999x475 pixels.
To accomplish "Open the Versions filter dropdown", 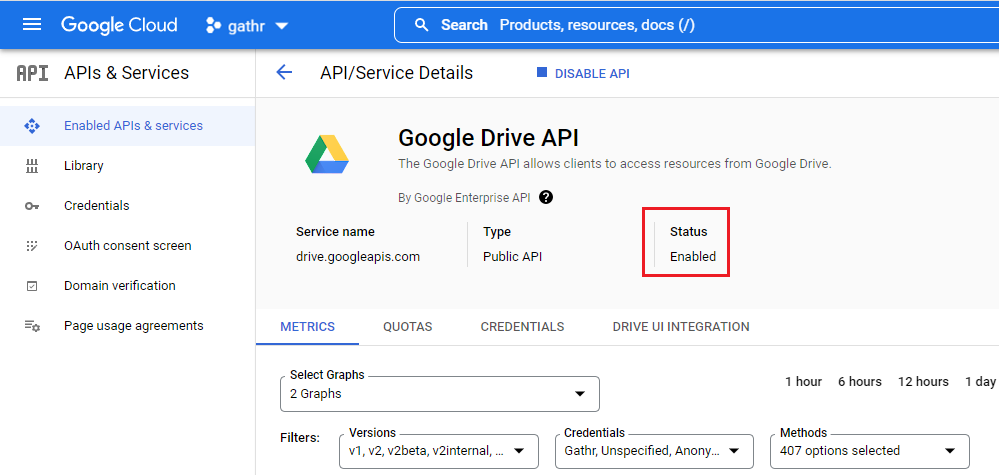I will tap(439, 451).
